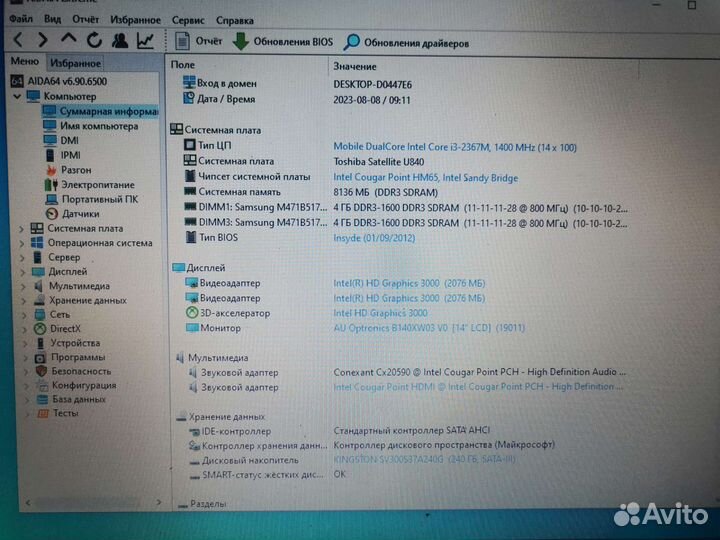This screenshot has height=540, width=720.
Task: Select the Toshiba Satellite U840 value
Action: coord(378,162)
